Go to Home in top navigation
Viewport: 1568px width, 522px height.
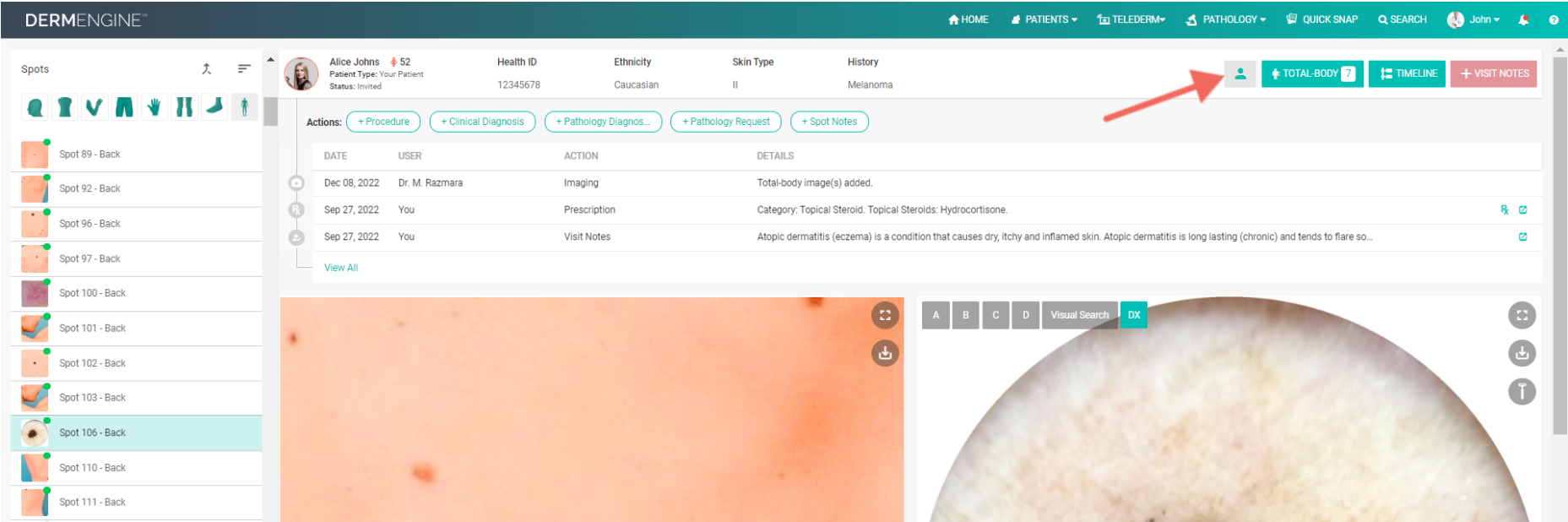[968, 19]
